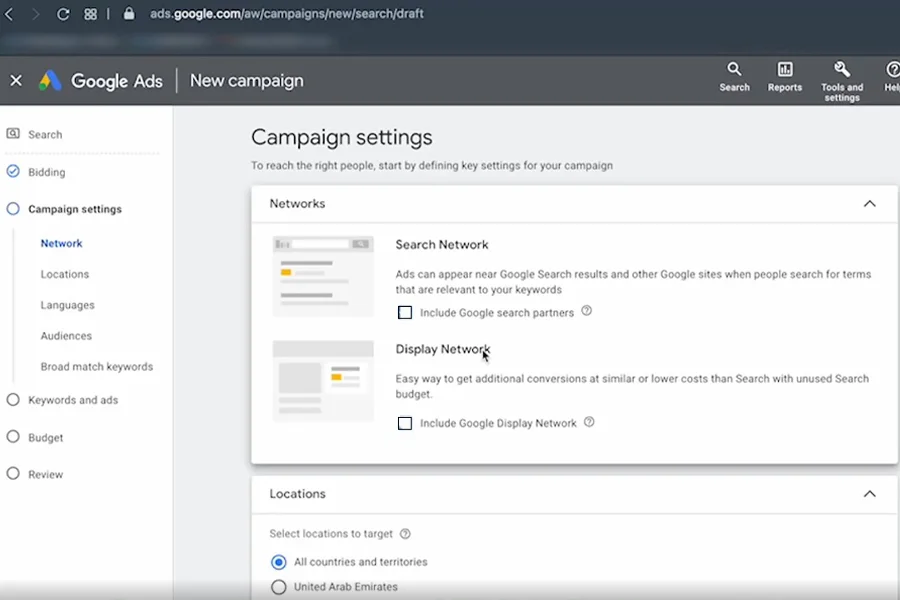Enable Include Google Display Network

point(405,423)
